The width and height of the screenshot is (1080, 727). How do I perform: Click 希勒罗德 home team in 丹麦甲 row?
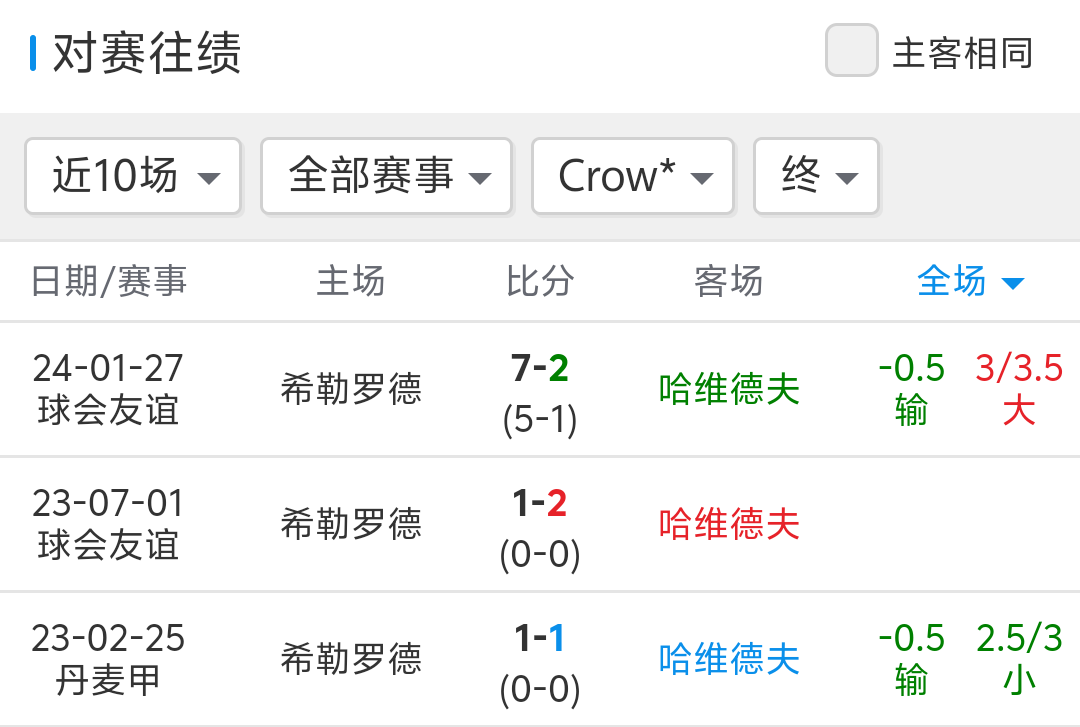(x=351, y=659)
